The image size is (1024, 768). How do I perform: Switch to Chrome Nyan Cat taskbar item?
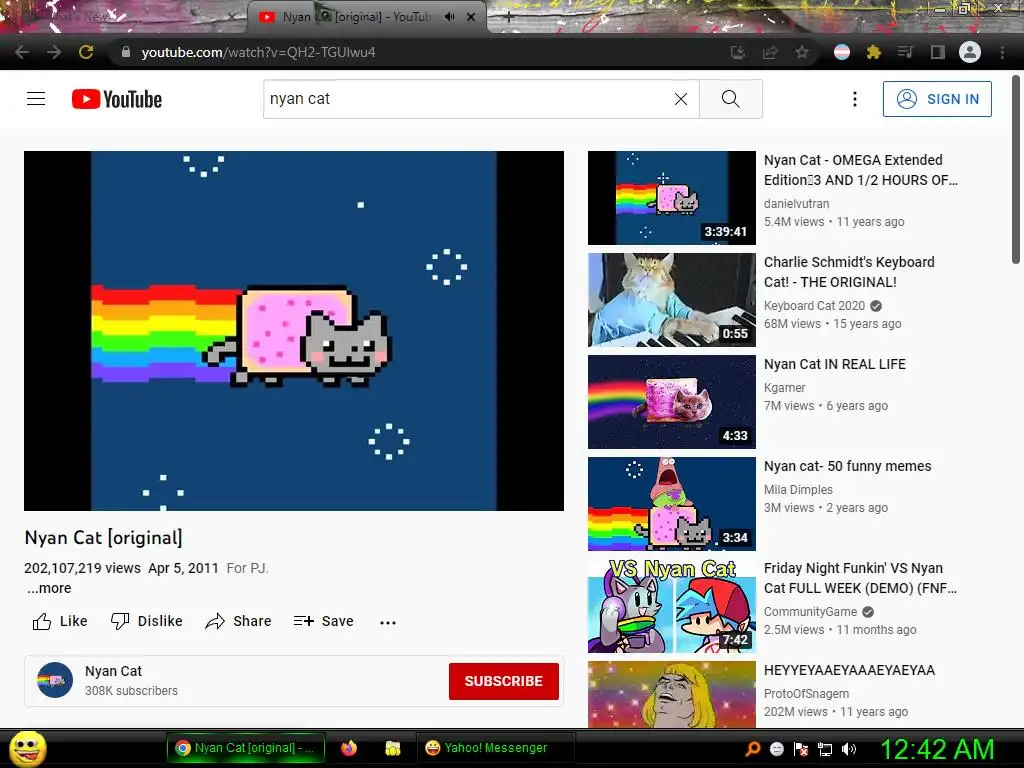[x=246, y=748]
